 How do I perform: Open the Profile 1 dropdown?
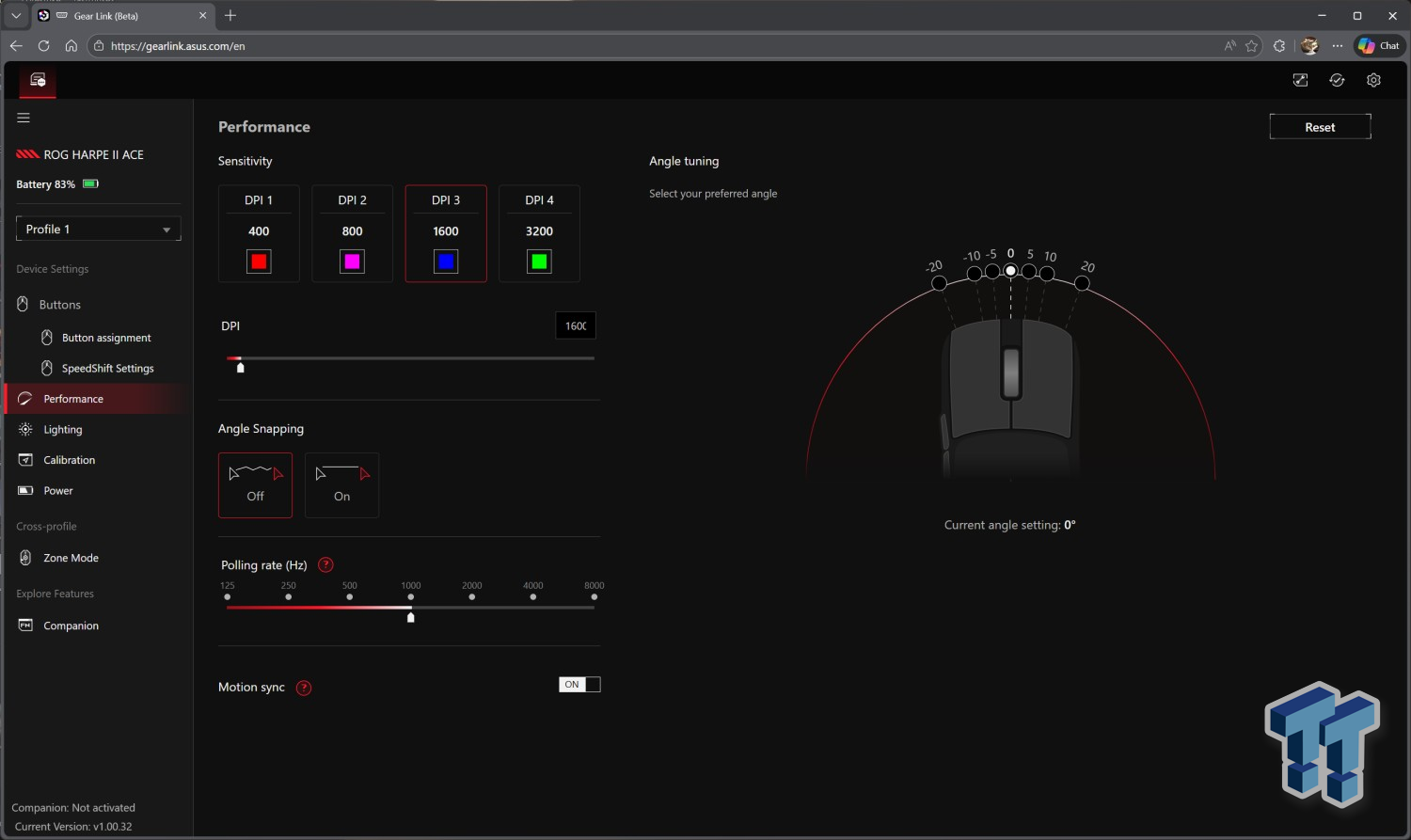coord(98,229)
